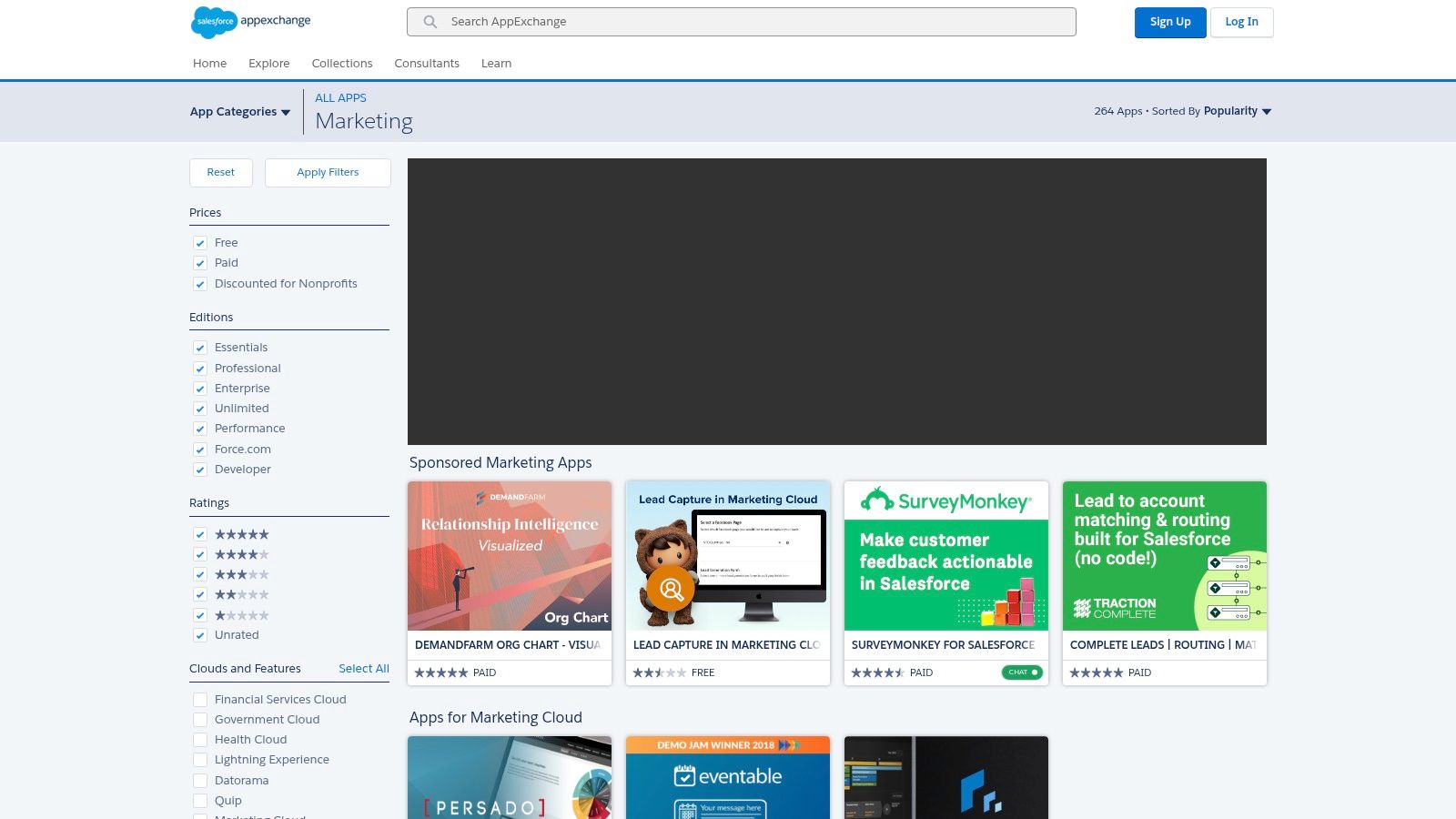Uncheck the Unrated ratings filter
Screen dimensions: 1456x819
[x=200, y=635]
